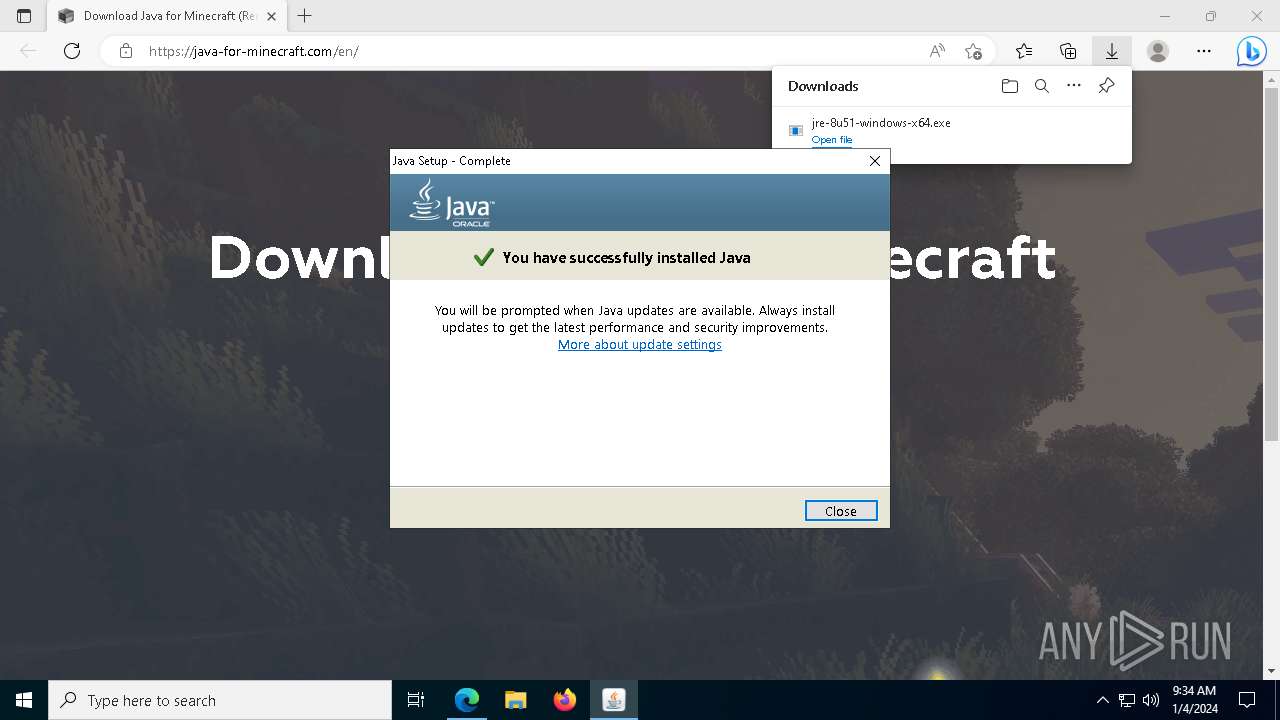Viewport: 1280px width, 720px height.
Task: Open the Windows Start menu
Action: pyautogui.click(x=24, y=700)
